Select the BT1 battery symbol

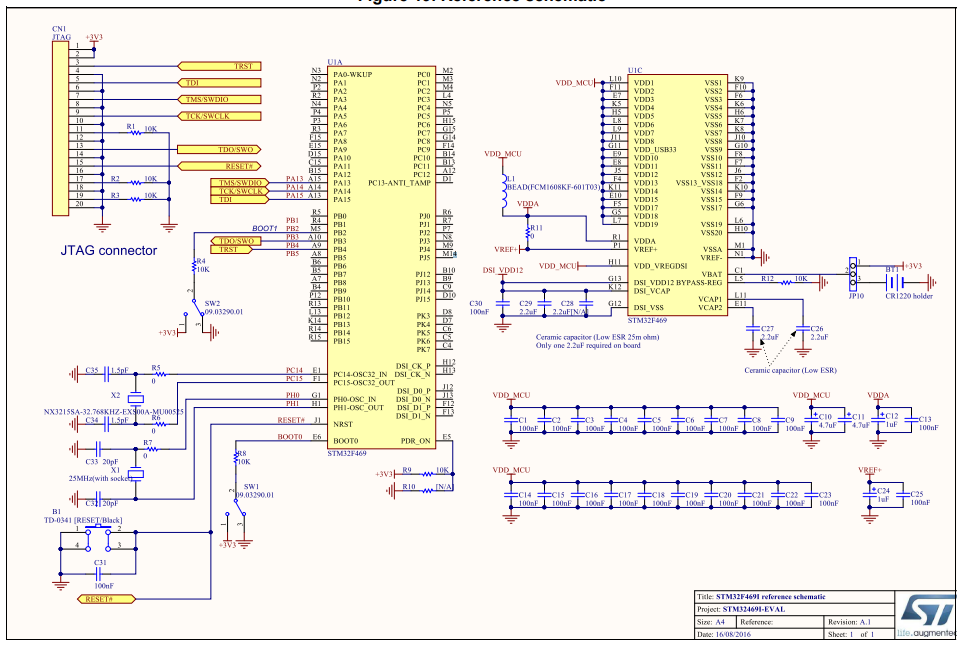pos(895,282)
